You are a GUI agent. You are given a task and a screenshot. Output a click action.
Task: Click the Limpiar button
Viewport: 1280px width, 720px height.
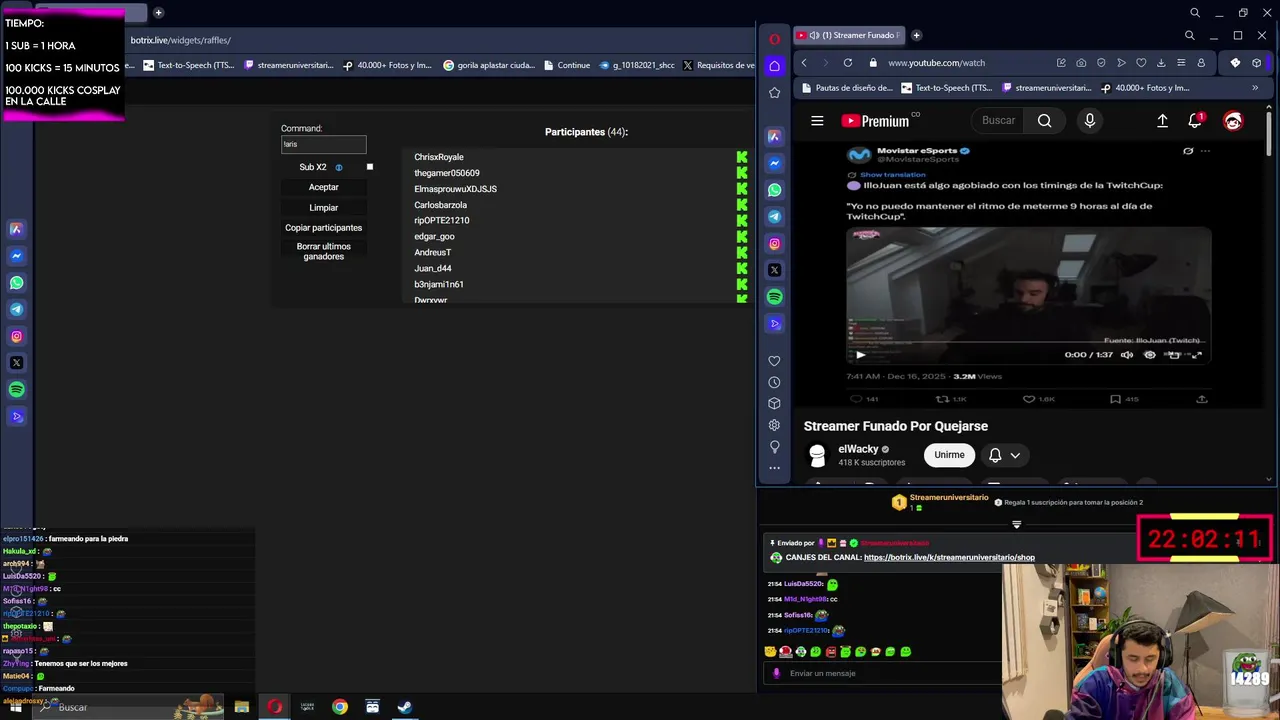tap(323, 208)
